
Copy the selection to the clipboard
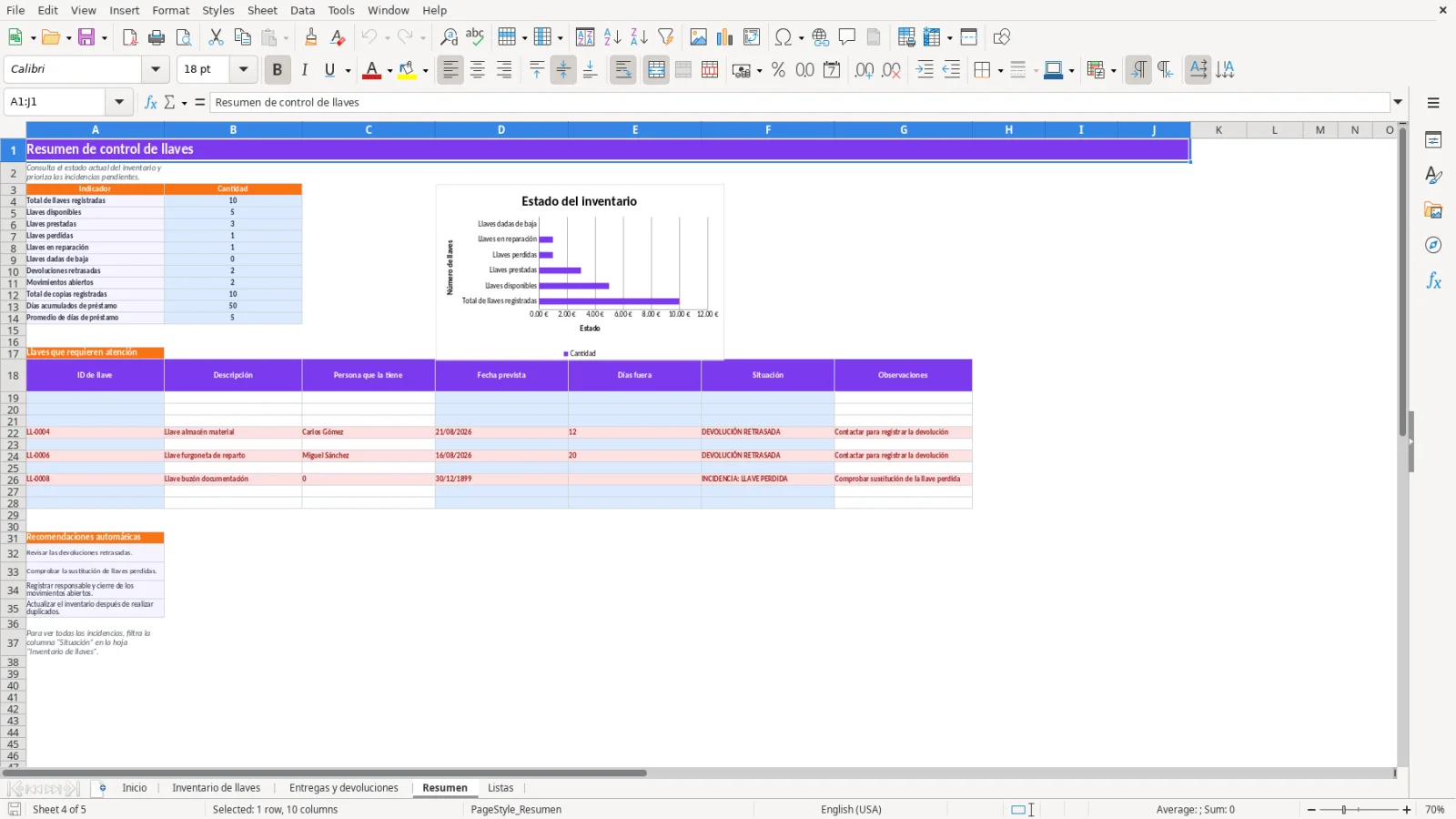(x=242, y=37)
